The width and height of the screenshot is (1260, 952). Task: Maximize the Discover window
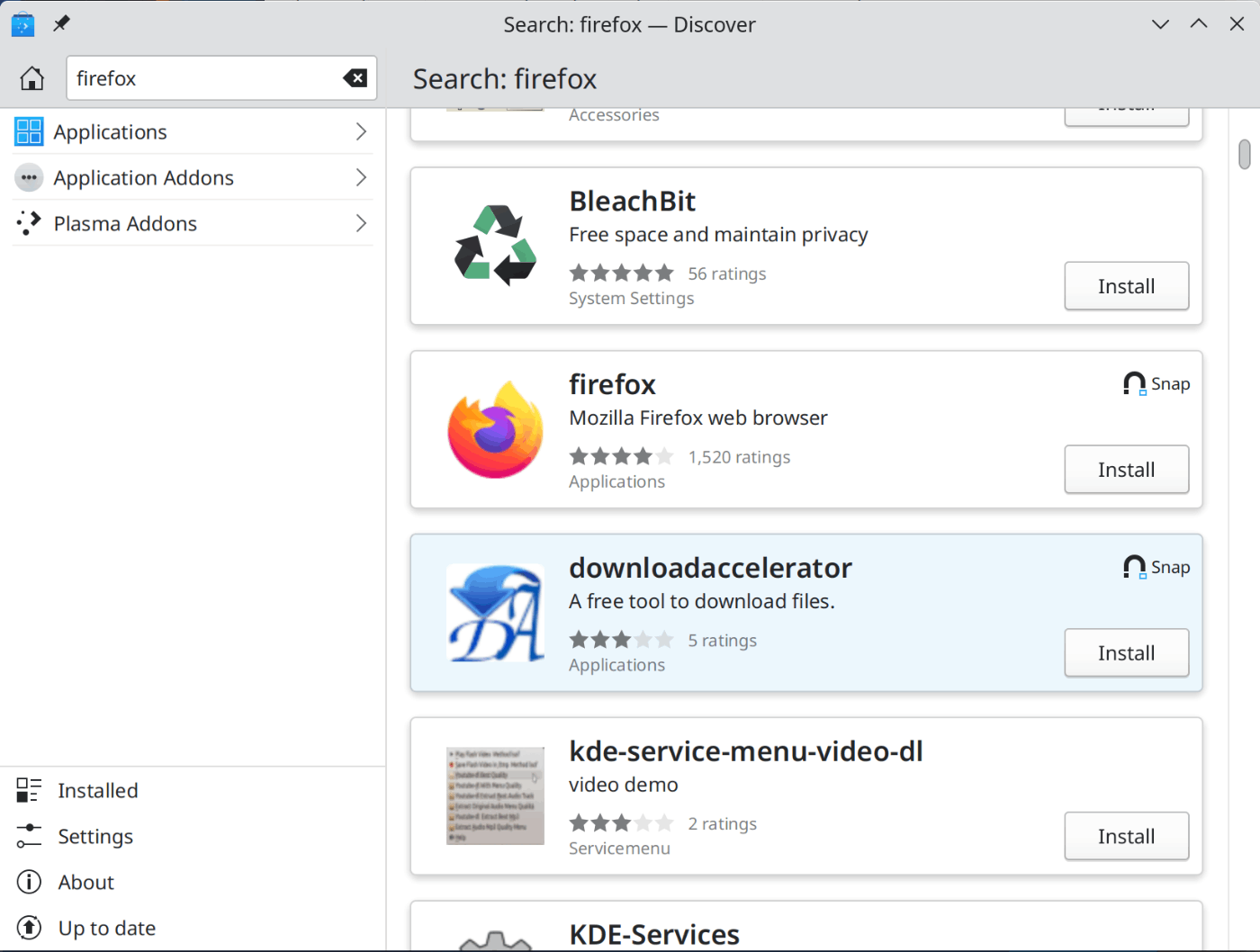[x=1199, y=24]
